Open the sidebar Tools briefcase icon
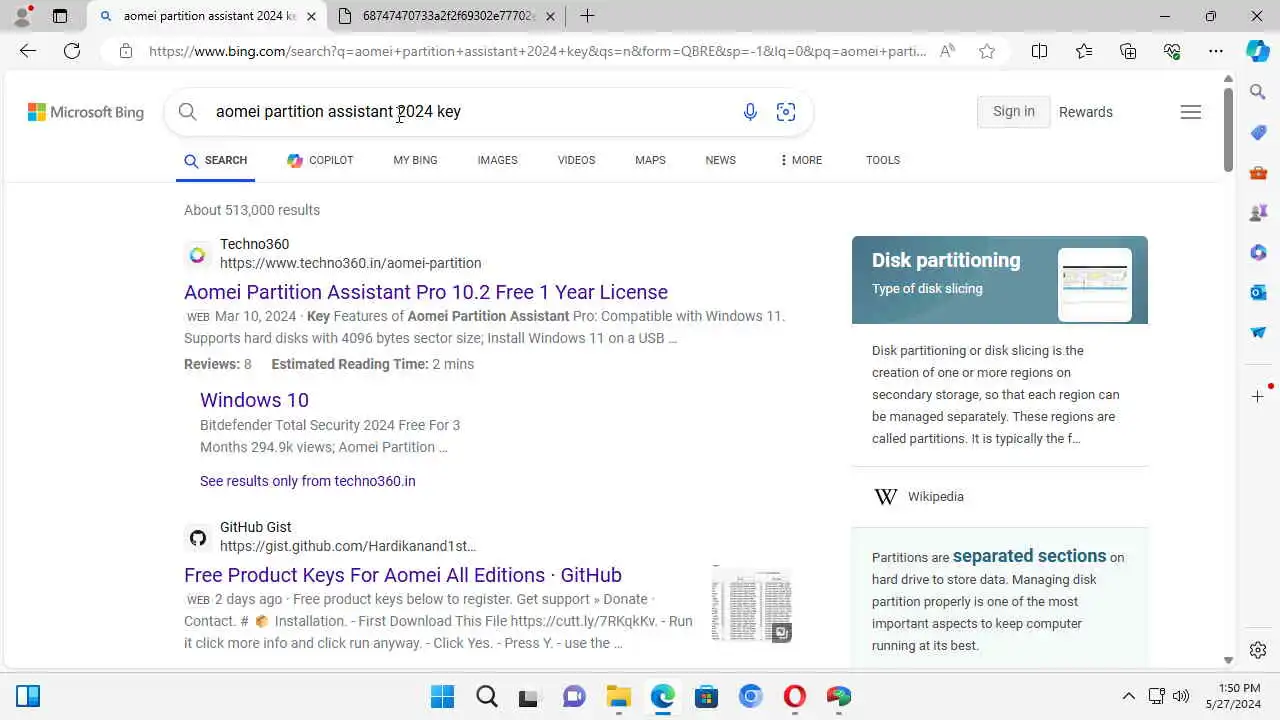 1258,173
